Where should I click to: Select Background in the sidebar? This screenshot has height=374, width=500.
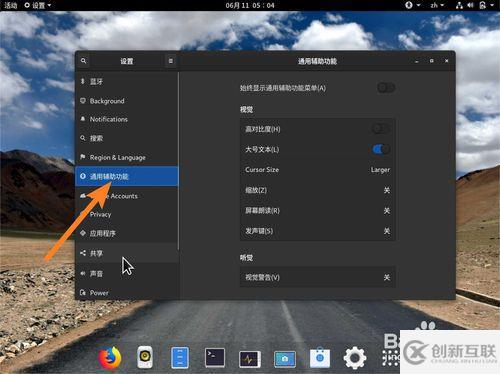click(x=127, y=101)
